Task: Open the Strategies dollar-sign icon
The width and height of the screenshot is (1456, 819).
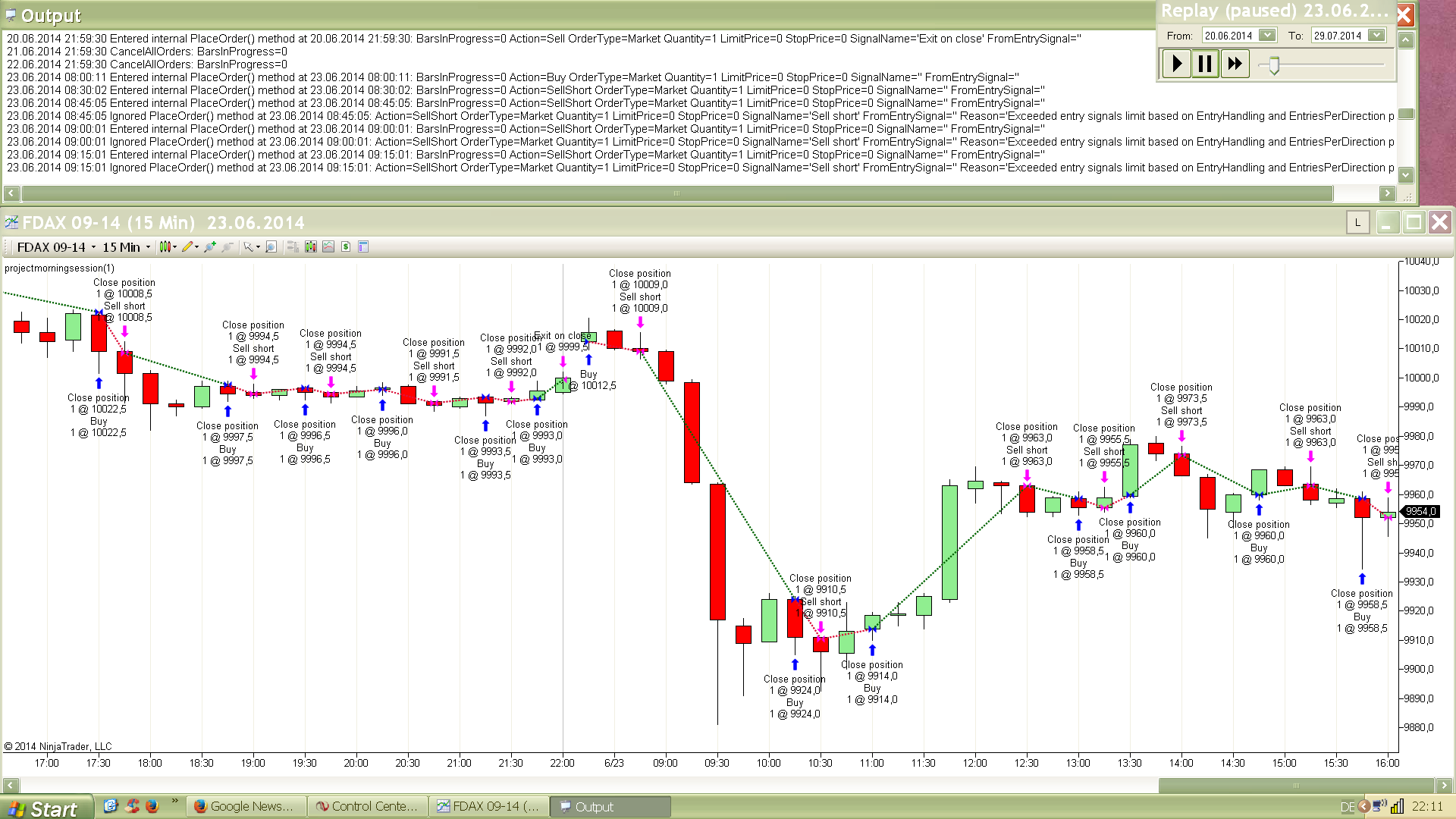Action: pyautogui.click(x=346, y=247)
